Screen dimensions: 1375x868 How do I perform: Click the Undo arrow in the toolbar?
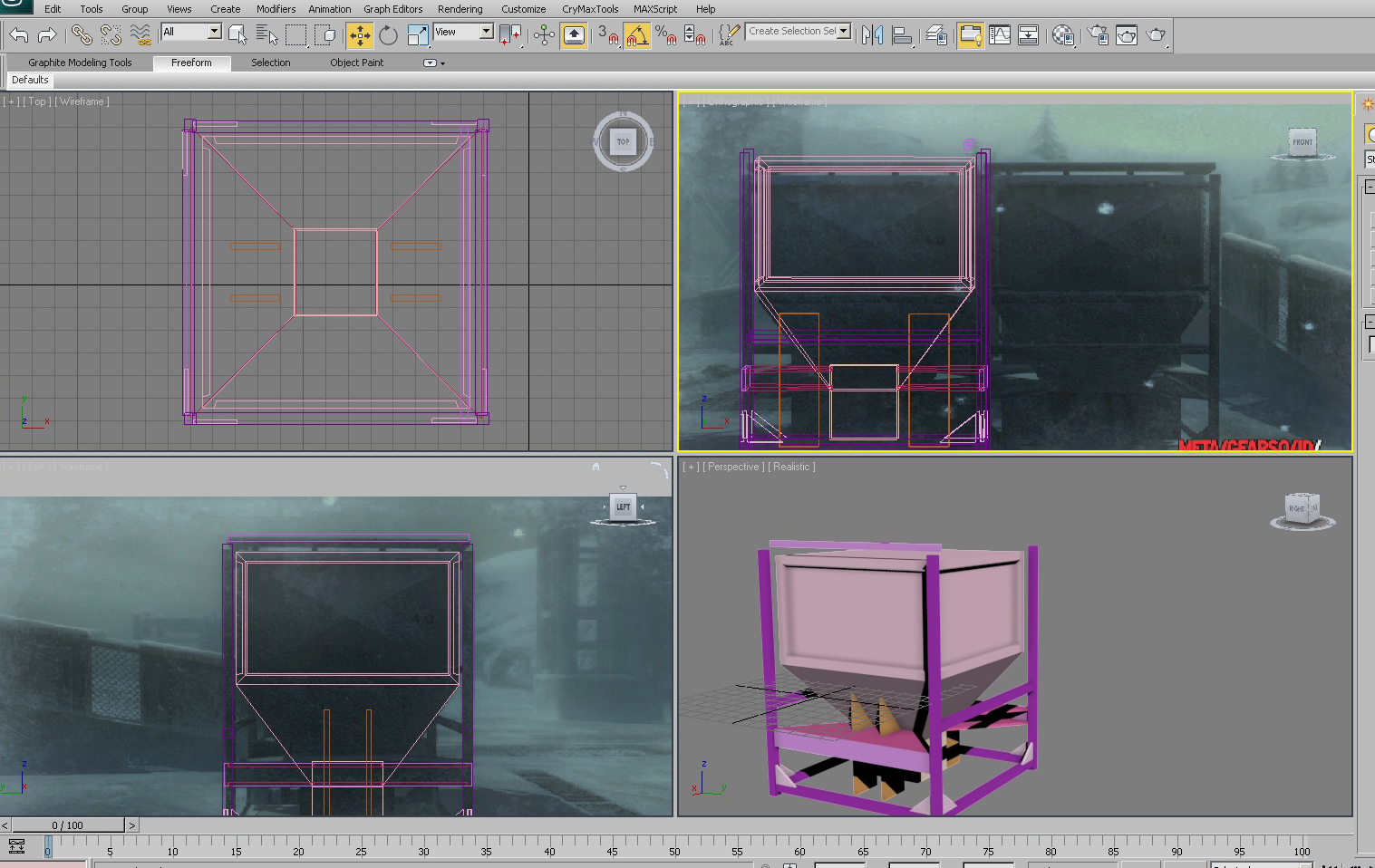coord(19,35)
